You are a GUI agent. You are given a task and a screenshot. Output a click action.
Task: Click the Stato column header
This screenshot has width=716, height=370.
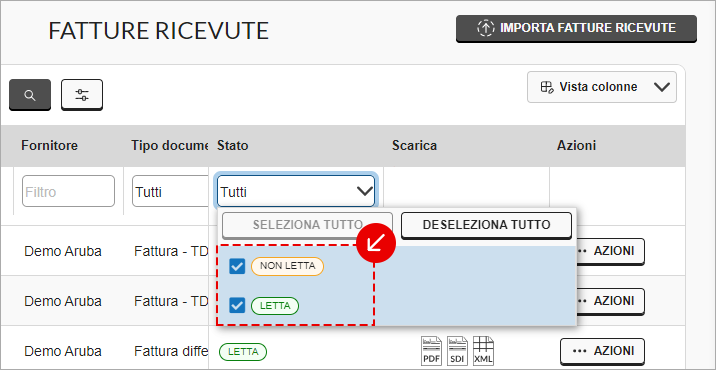232,146
